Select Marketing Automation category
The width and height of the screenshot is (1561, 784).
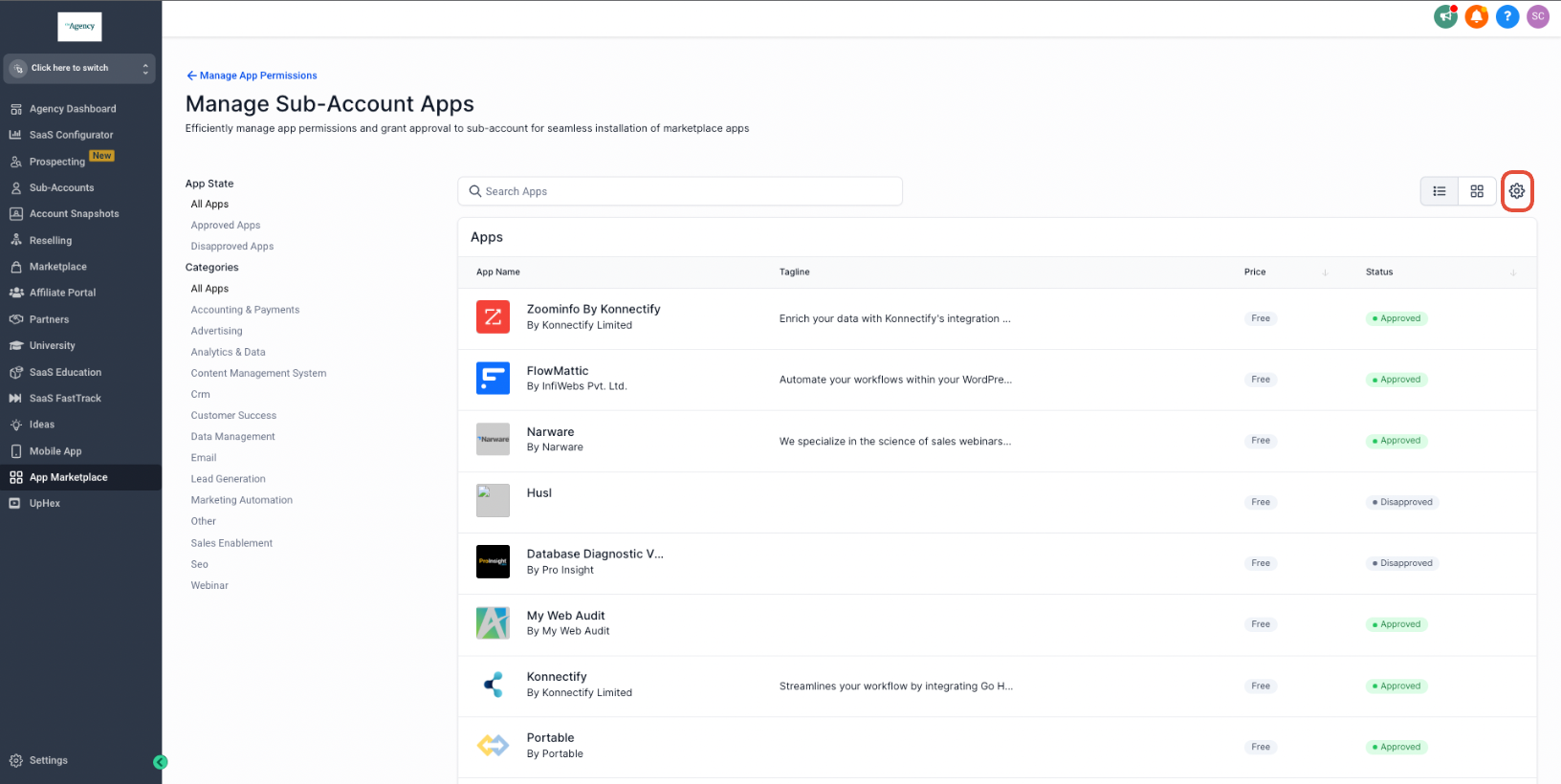click(x=242, y=500)
